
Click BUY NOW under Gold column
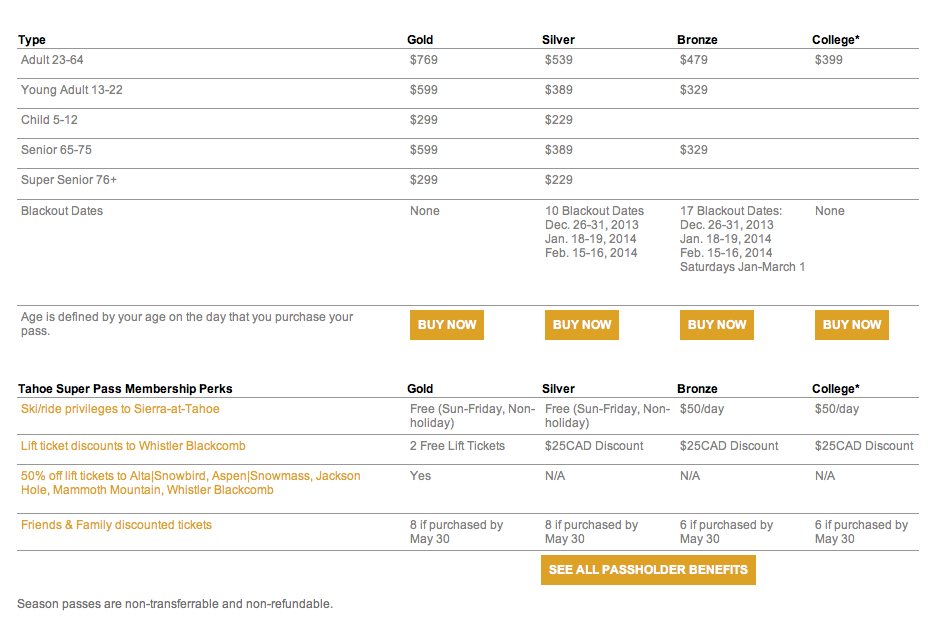446,325
